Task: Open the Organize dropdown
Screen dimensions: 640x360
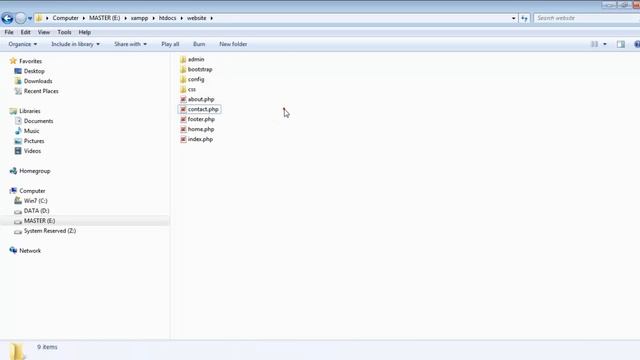Action: [22, 44]
